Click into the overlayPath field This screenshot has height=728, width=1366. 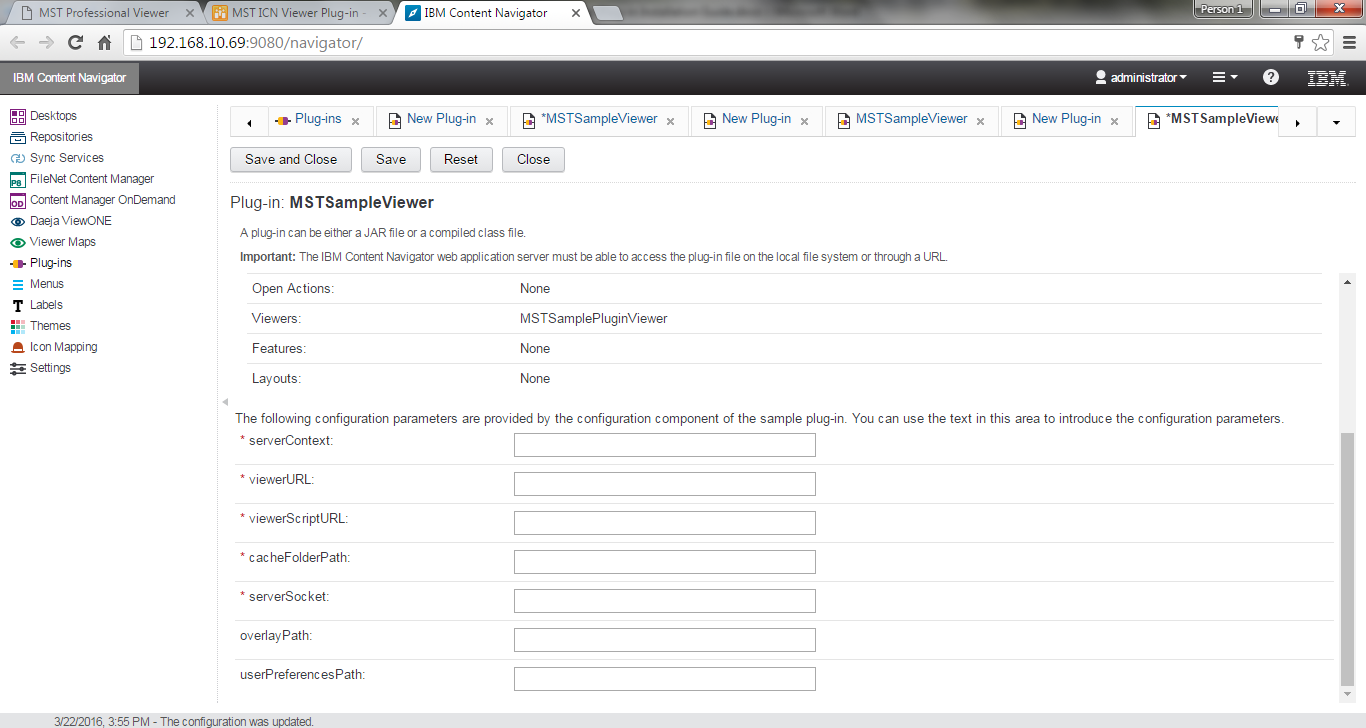click(664, 640)
